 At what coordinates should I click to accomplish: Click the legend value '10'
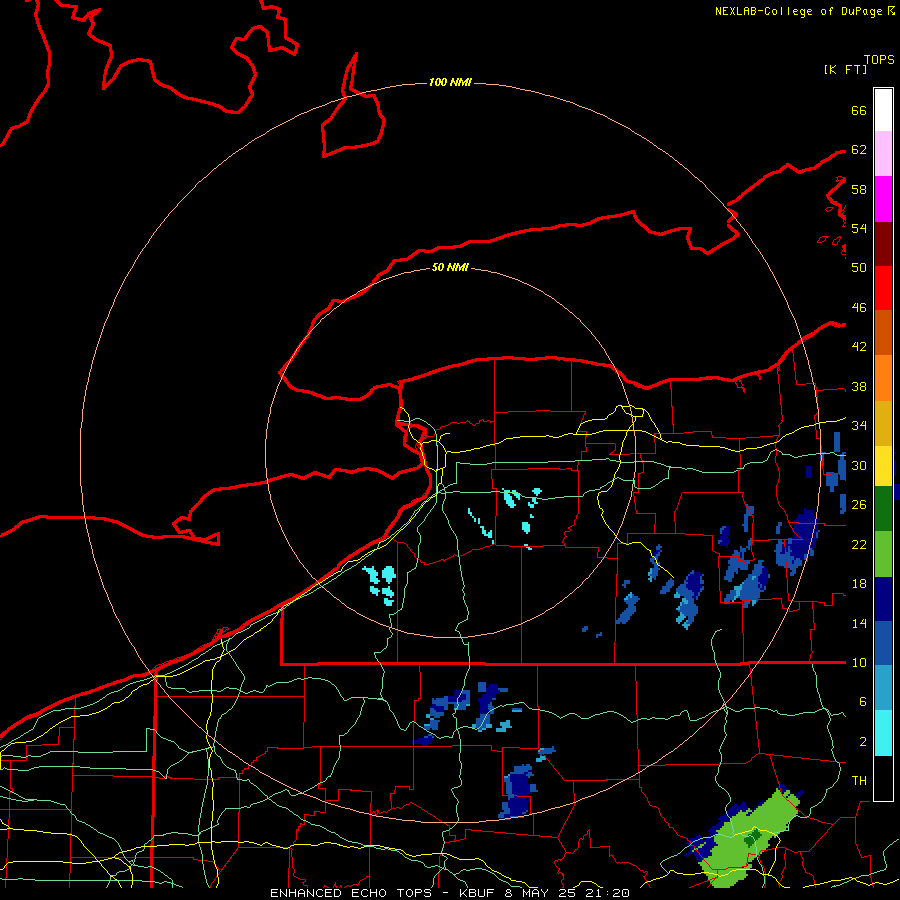click(859, 663)
